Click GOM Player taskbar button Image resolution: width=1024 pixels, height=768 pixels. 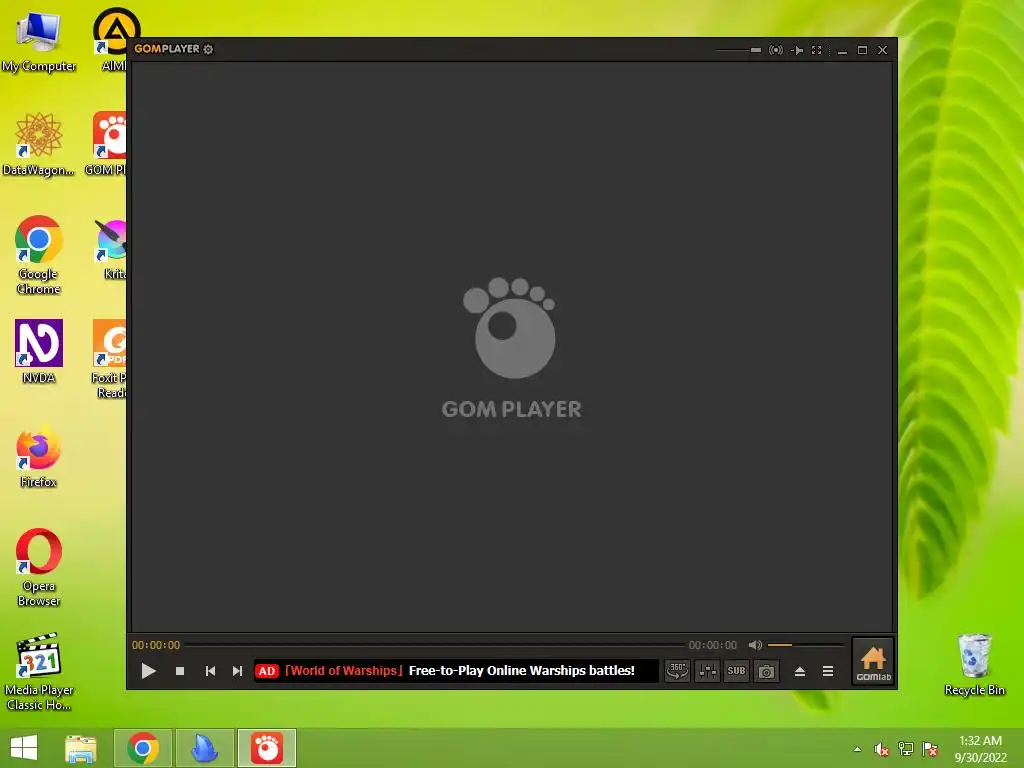coord(266,748)
